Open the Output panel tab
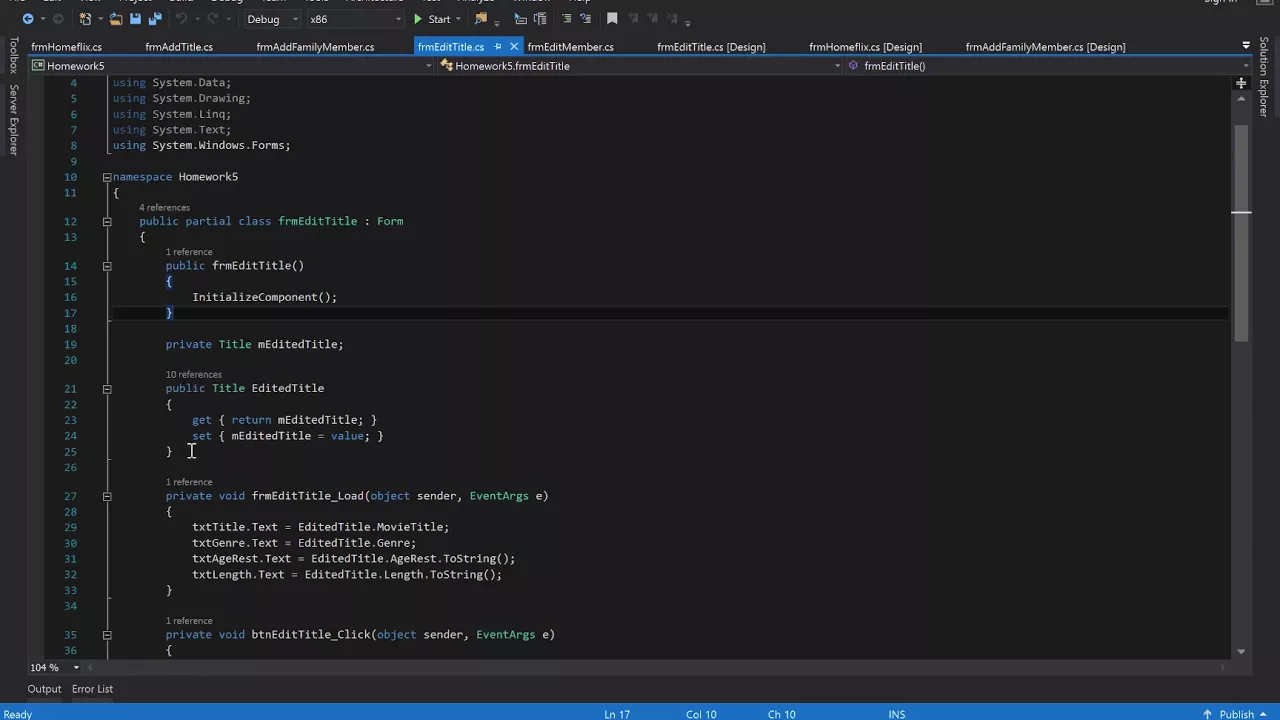 pos(44,689)
